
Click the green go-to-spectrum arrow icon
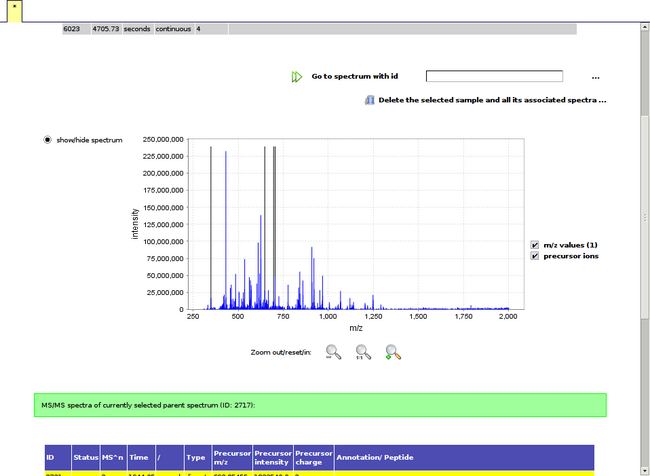point(296,77)
